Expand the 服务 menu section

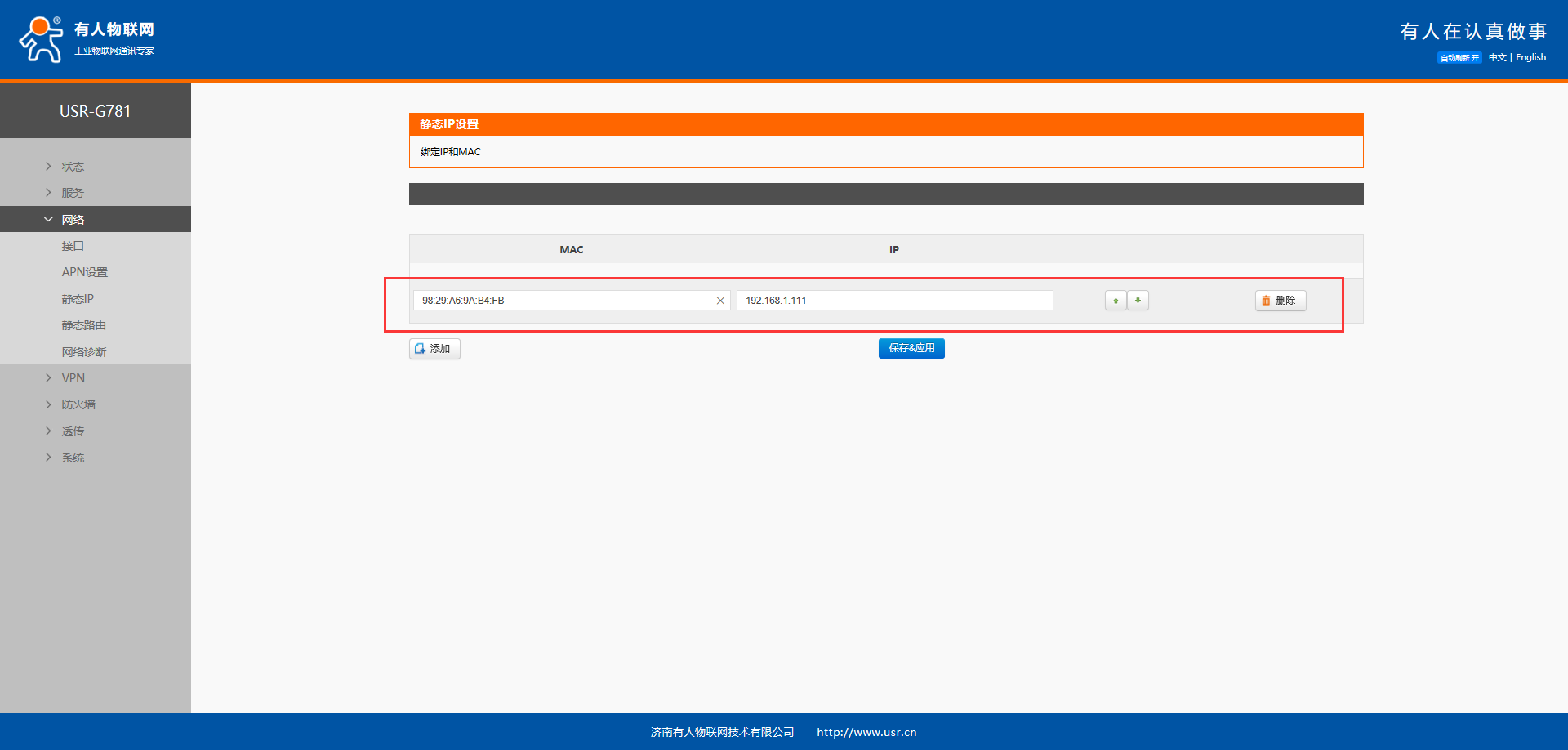[73, 193]
